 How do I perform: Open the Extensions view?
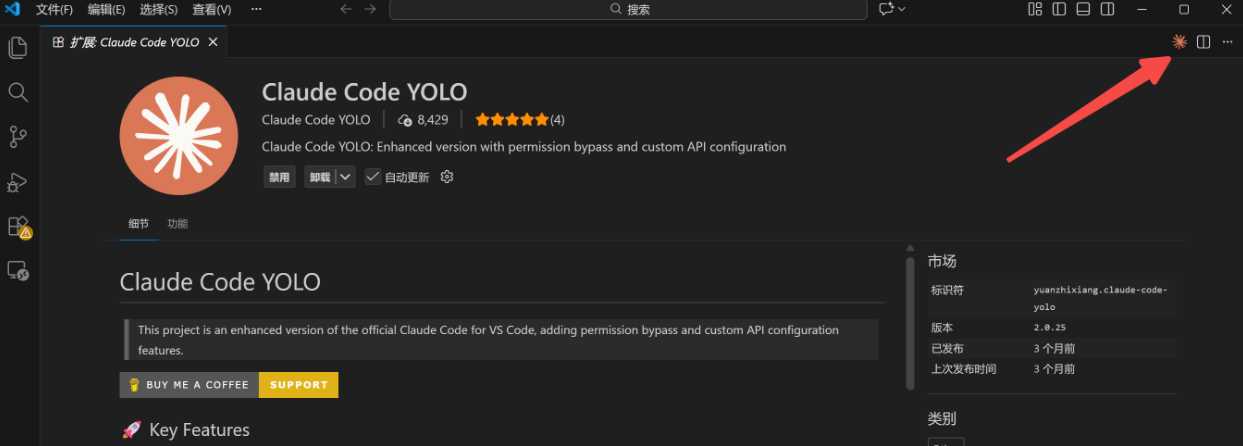click(18, 227)
